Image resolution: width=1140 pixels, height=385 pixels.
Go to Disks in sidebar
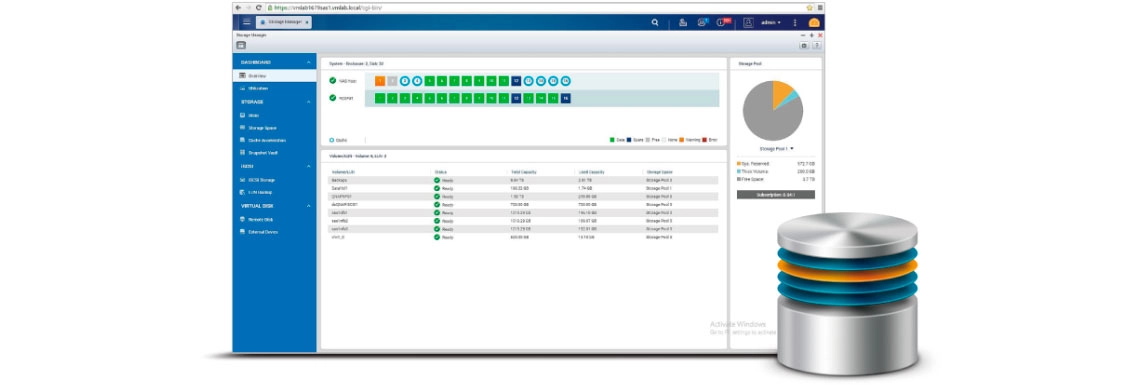(x=275, y=115)
